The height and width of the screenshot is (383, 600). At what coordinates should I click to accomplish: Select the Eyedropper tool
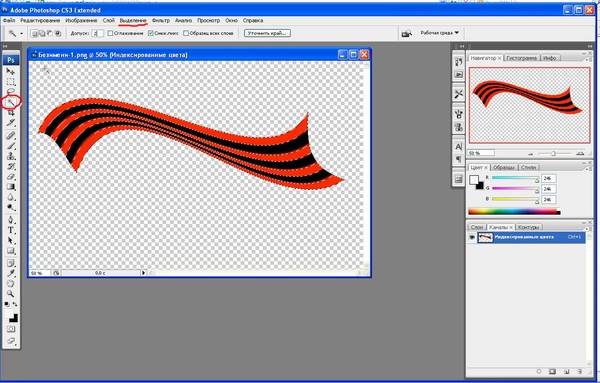tap(11, 273)
